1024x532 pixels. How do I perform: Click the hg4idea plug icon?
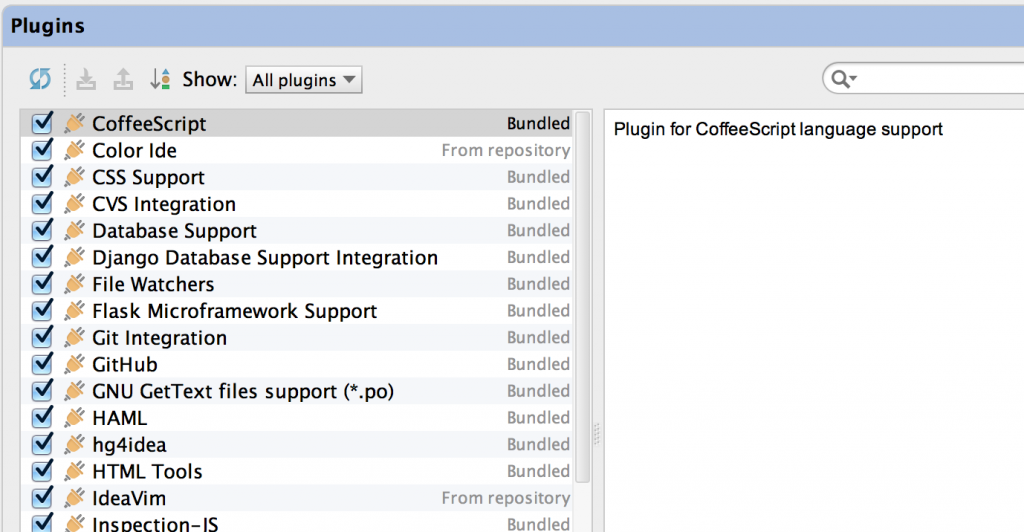point(74,445)
